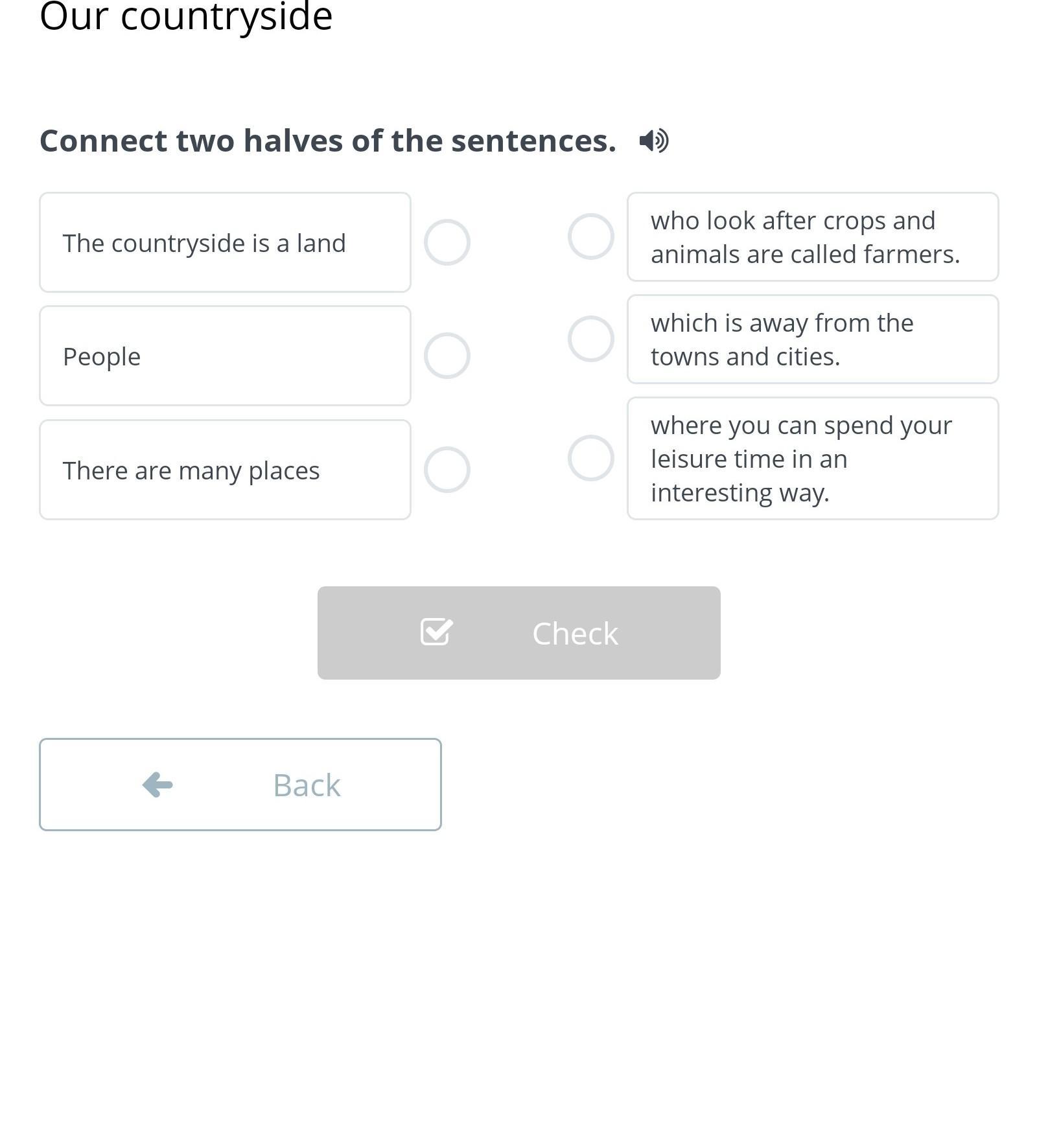1037x1148 pixels.
Task: Click the 'who look after crops and animals' card
Action: [813, 236]
